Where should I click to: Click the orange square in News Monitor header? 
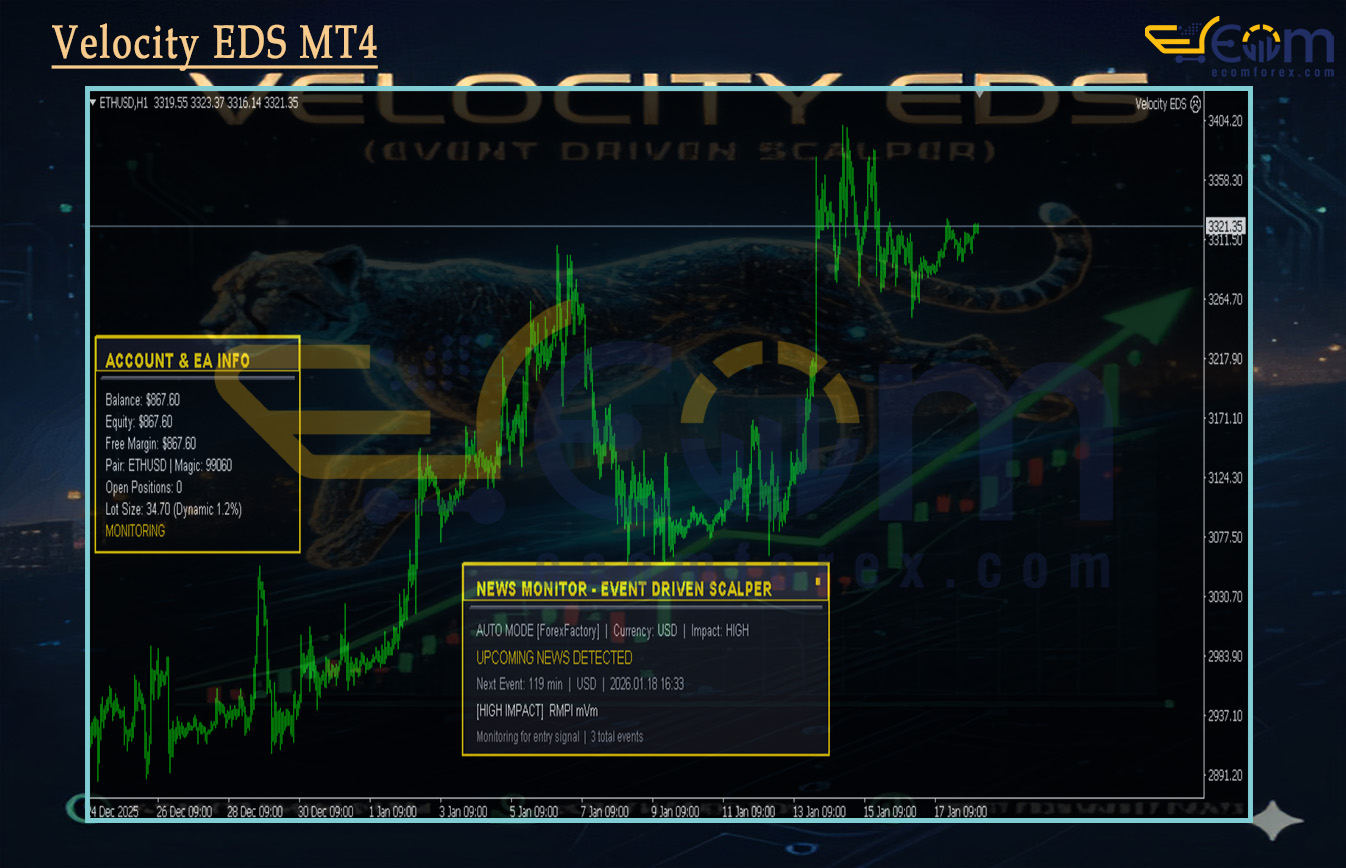pos(817,580)
